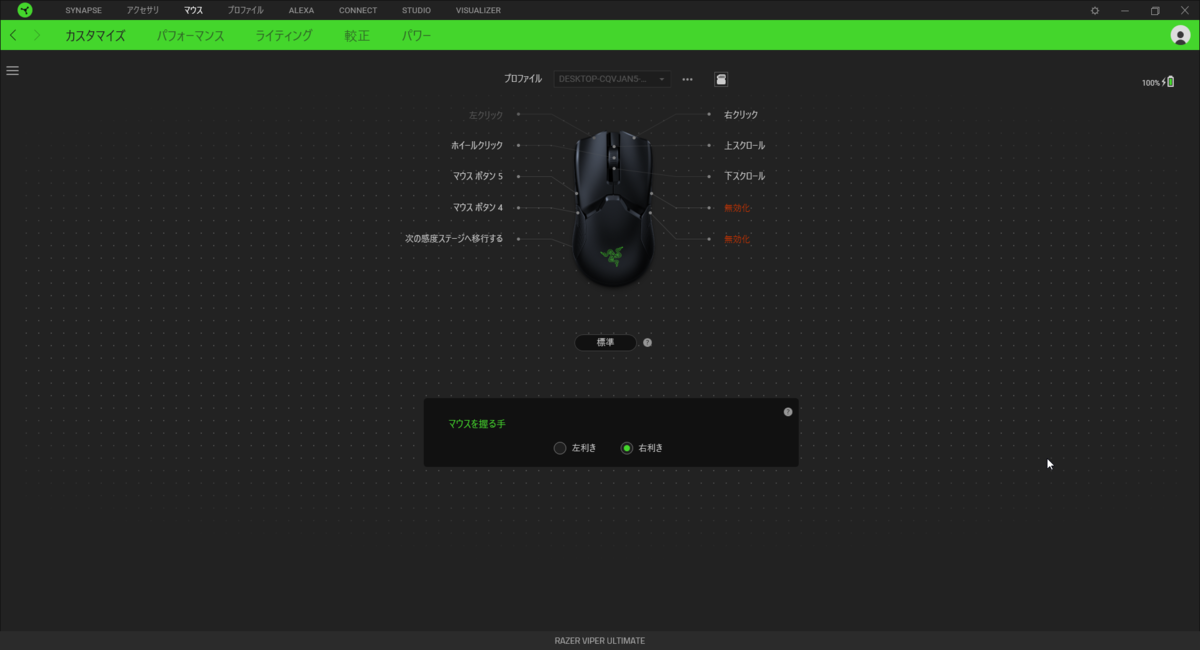Select the ライティング subtab
The width and height of the screenshot is (1200, 650).
[x=284, y=35]
